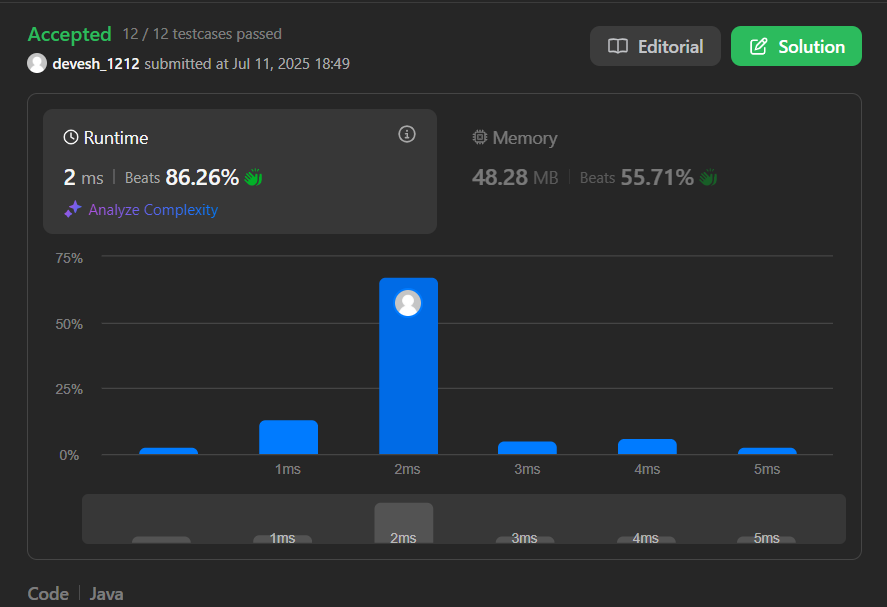The width and height of the screenshot is (887, 607).
Task: Open the Editorial page
Action: (655, 46)
